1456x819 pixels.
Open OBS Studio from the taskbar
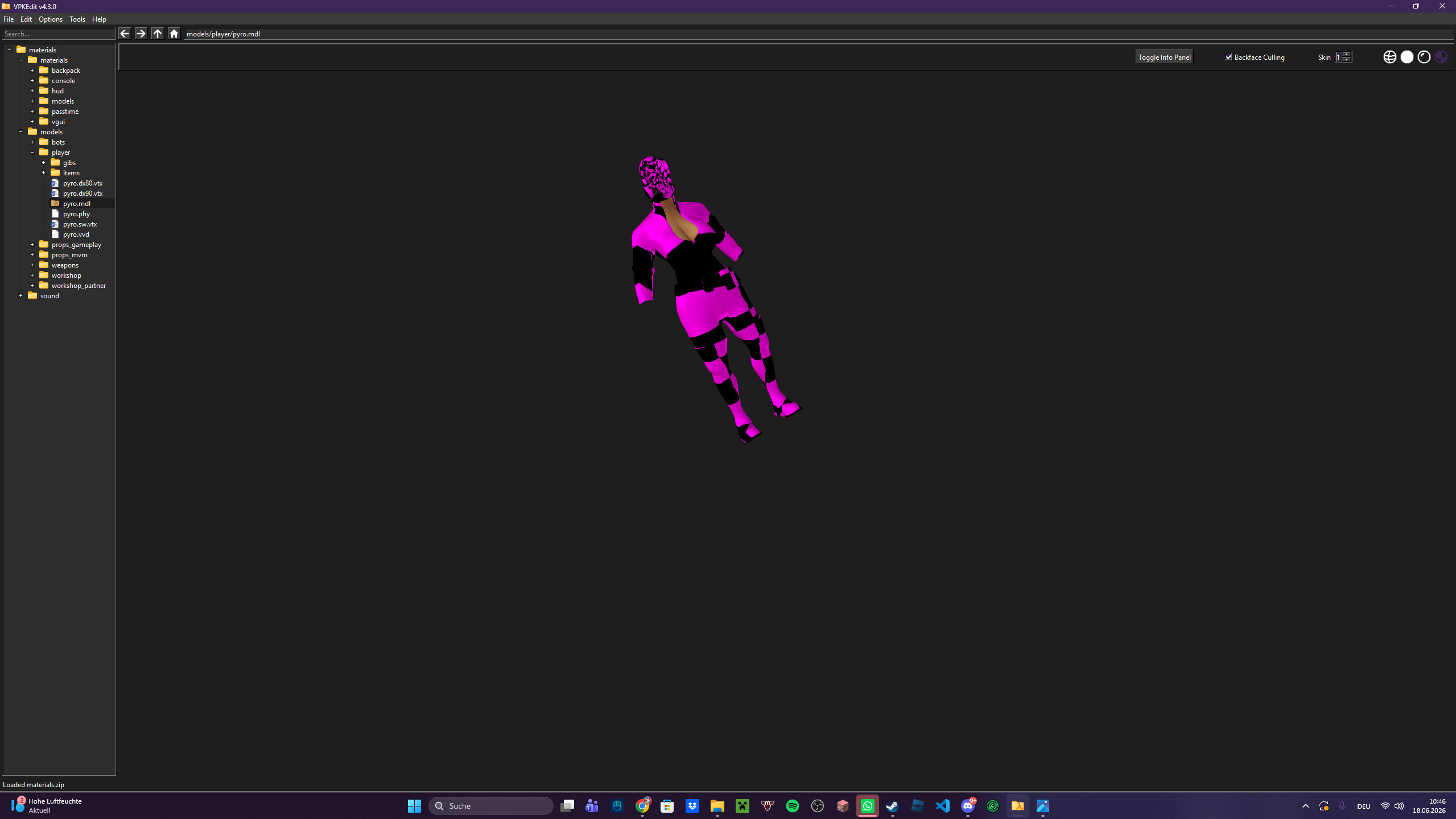pos(817,806)
